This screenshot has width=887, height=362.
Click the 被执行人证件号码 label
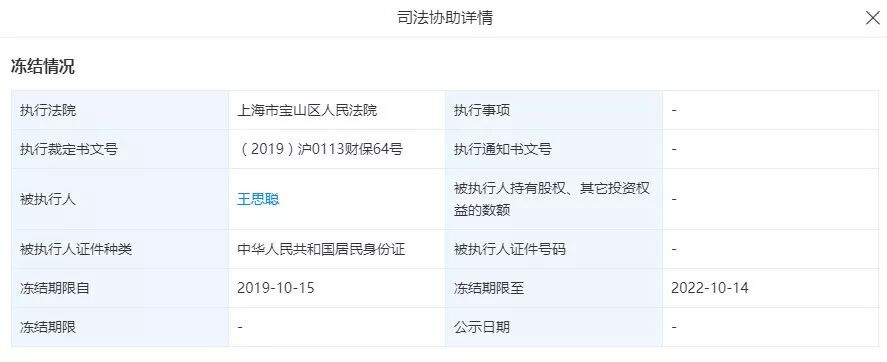510,249
